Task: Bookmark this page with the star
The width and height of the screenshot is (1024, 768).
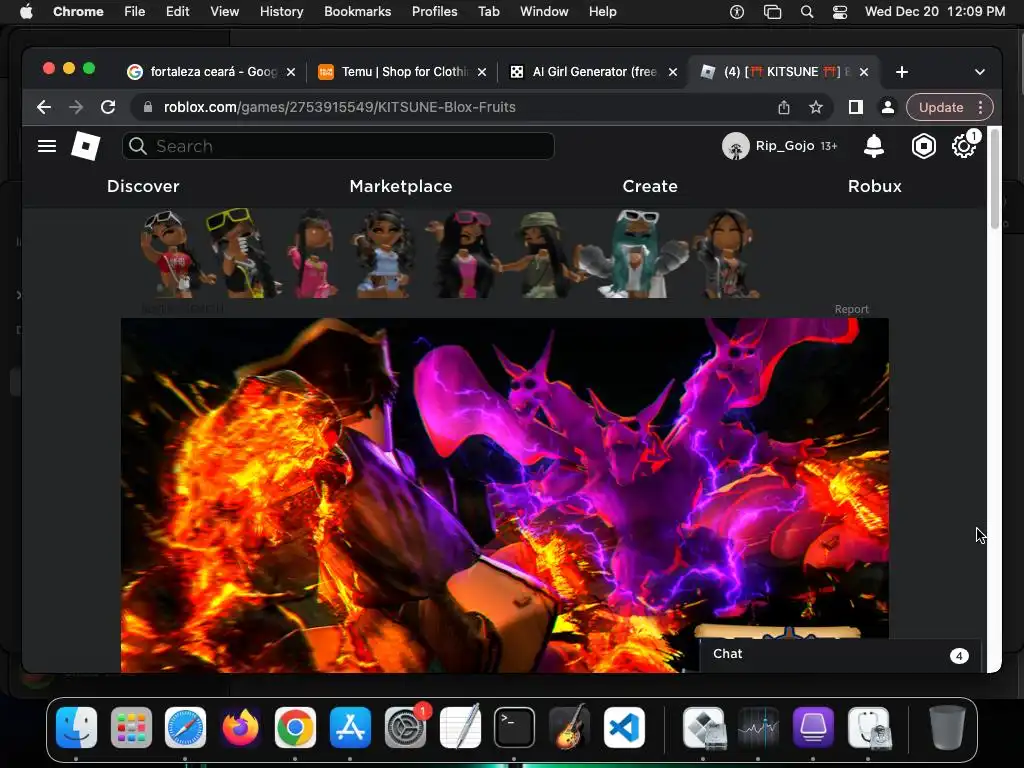Action: [x=816, y=107]
